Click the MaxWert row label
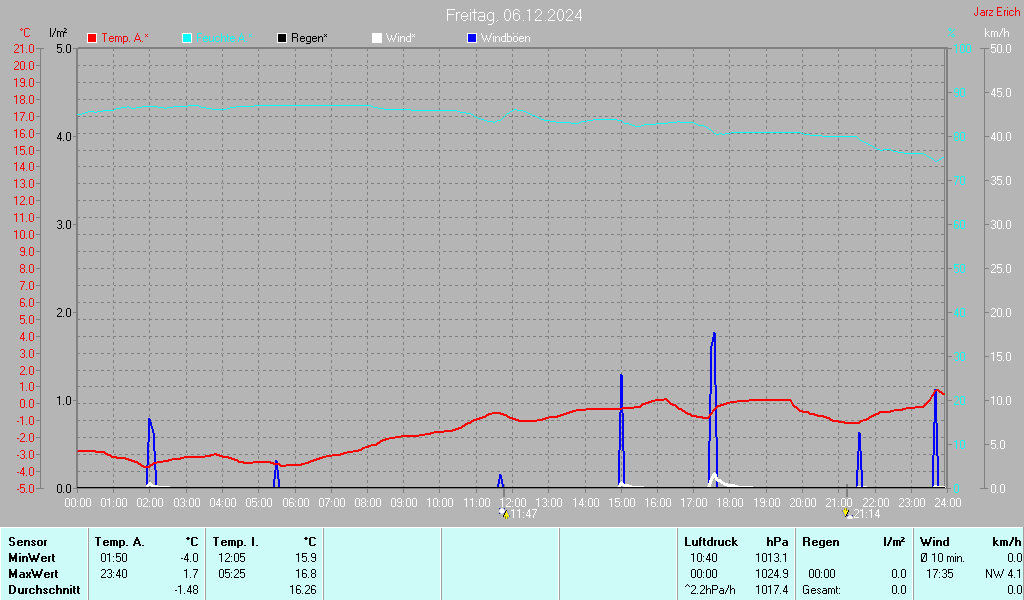 point(33,574)
